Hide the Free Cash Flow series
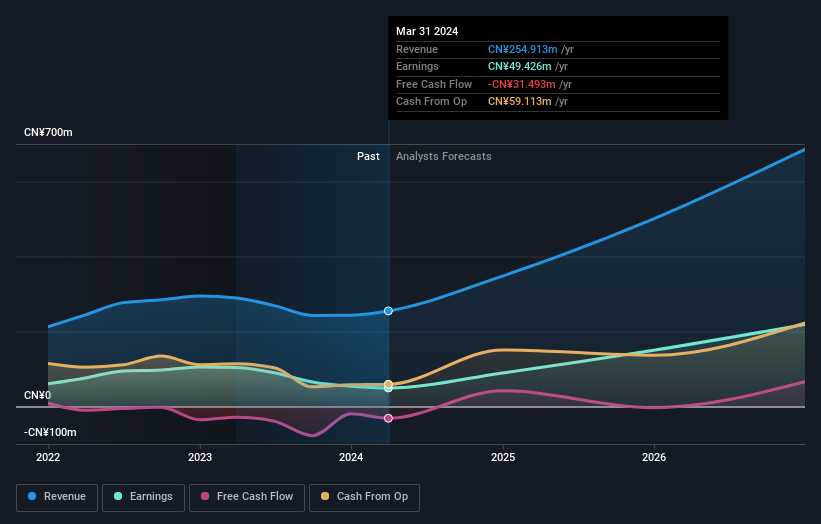 point(247,496)
